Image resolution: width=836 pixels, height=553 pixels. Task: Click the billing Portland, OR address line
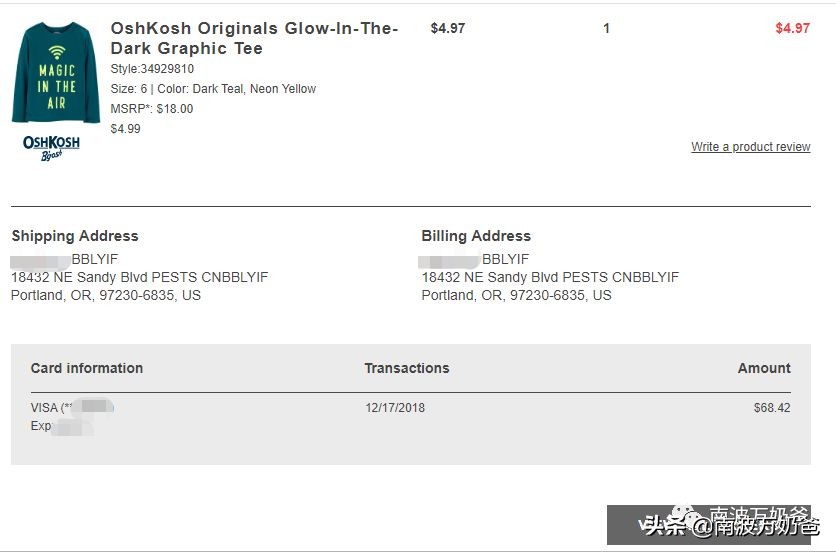coord(516,295)
